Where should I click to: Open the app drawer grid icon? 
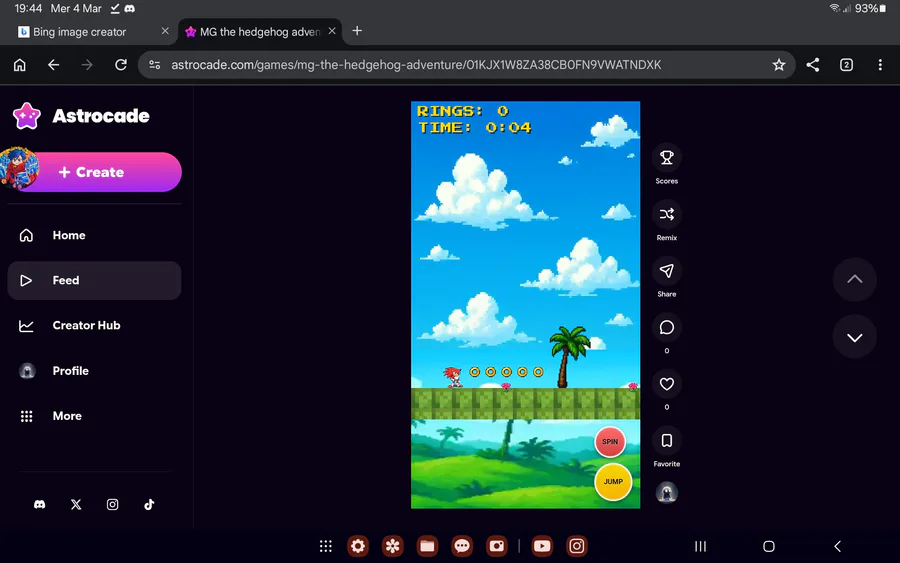pos(325,546)
